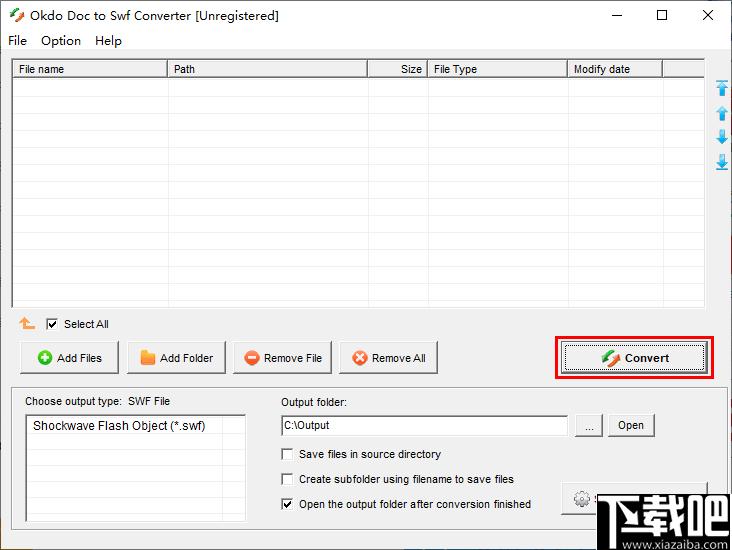The image size is (732, 550).
Task: Click the move-to-top arrow icon
Action: click(x=721, y=88)
